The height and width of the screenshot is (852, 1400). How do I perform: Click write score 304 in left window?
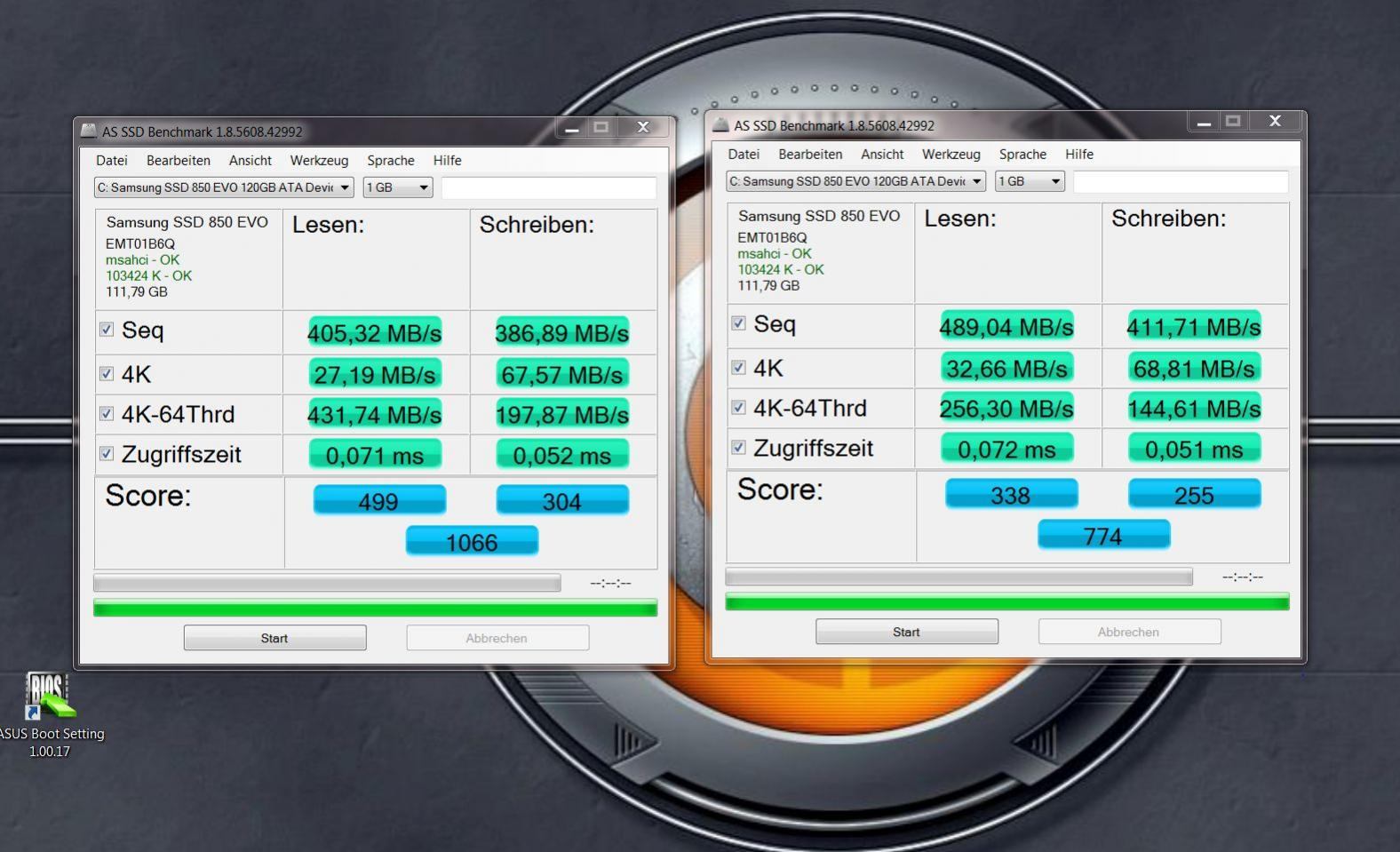562,500
